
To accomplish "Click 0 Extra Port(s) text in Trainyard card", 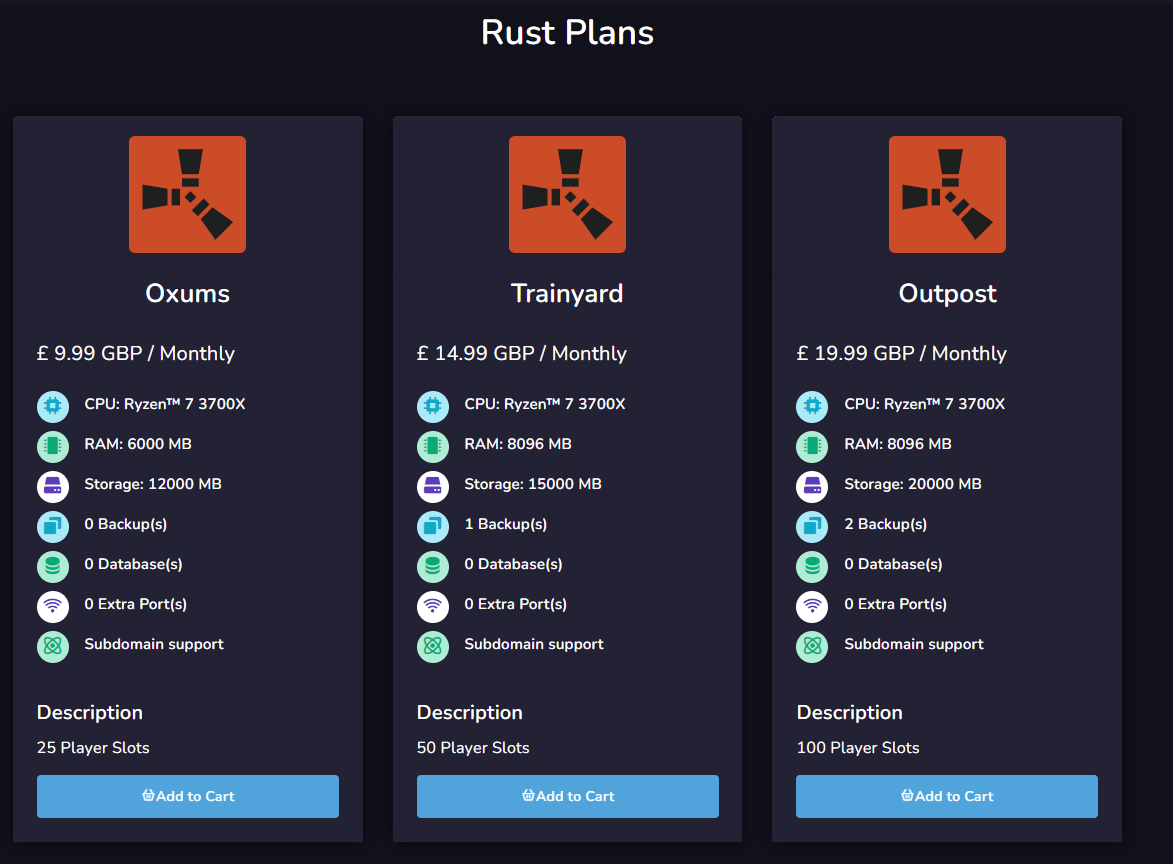I will [515, 604].
